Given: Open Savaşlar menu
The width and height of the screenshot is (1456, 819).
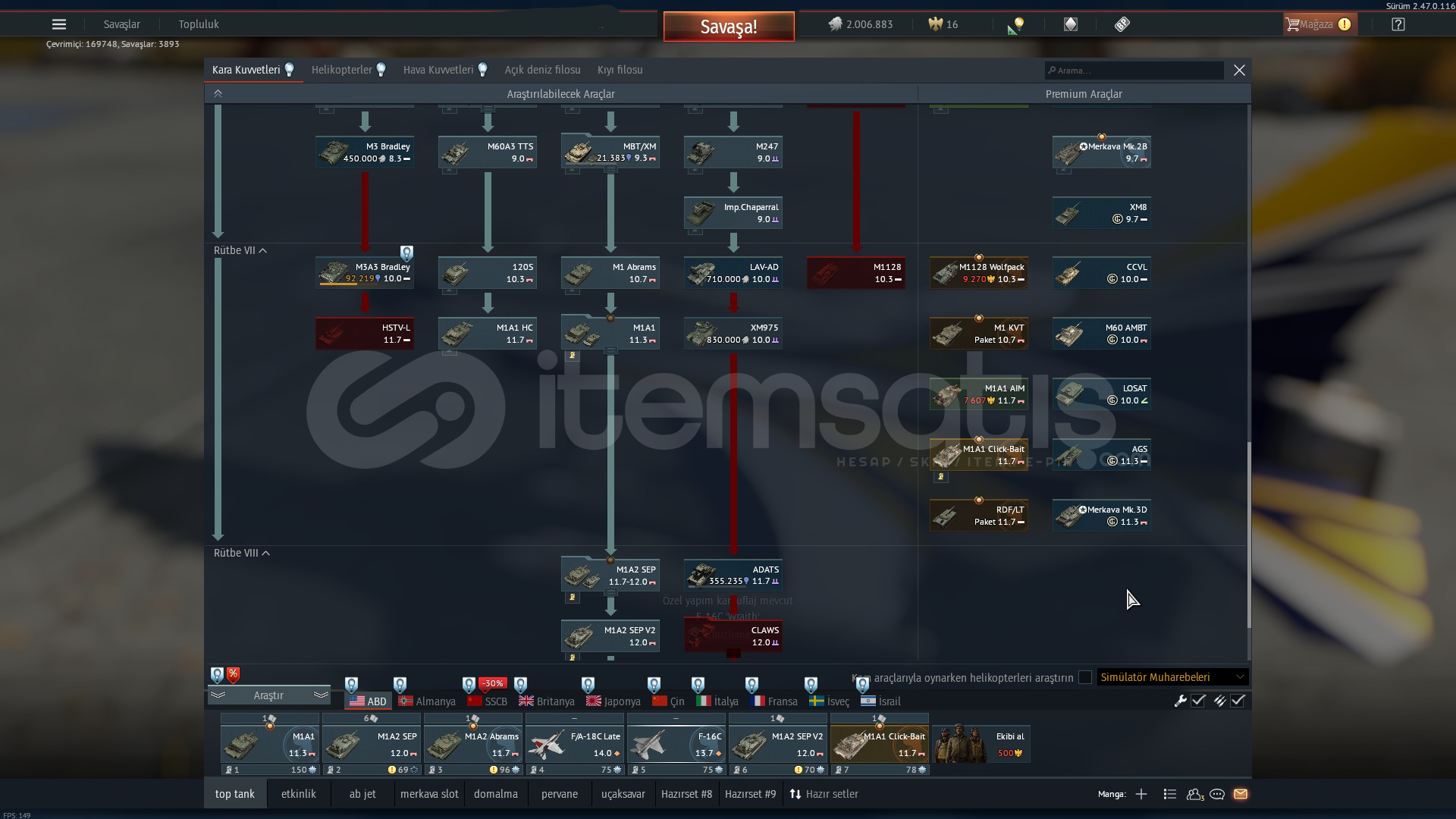Looking at the screenshot, I should 122,24.
